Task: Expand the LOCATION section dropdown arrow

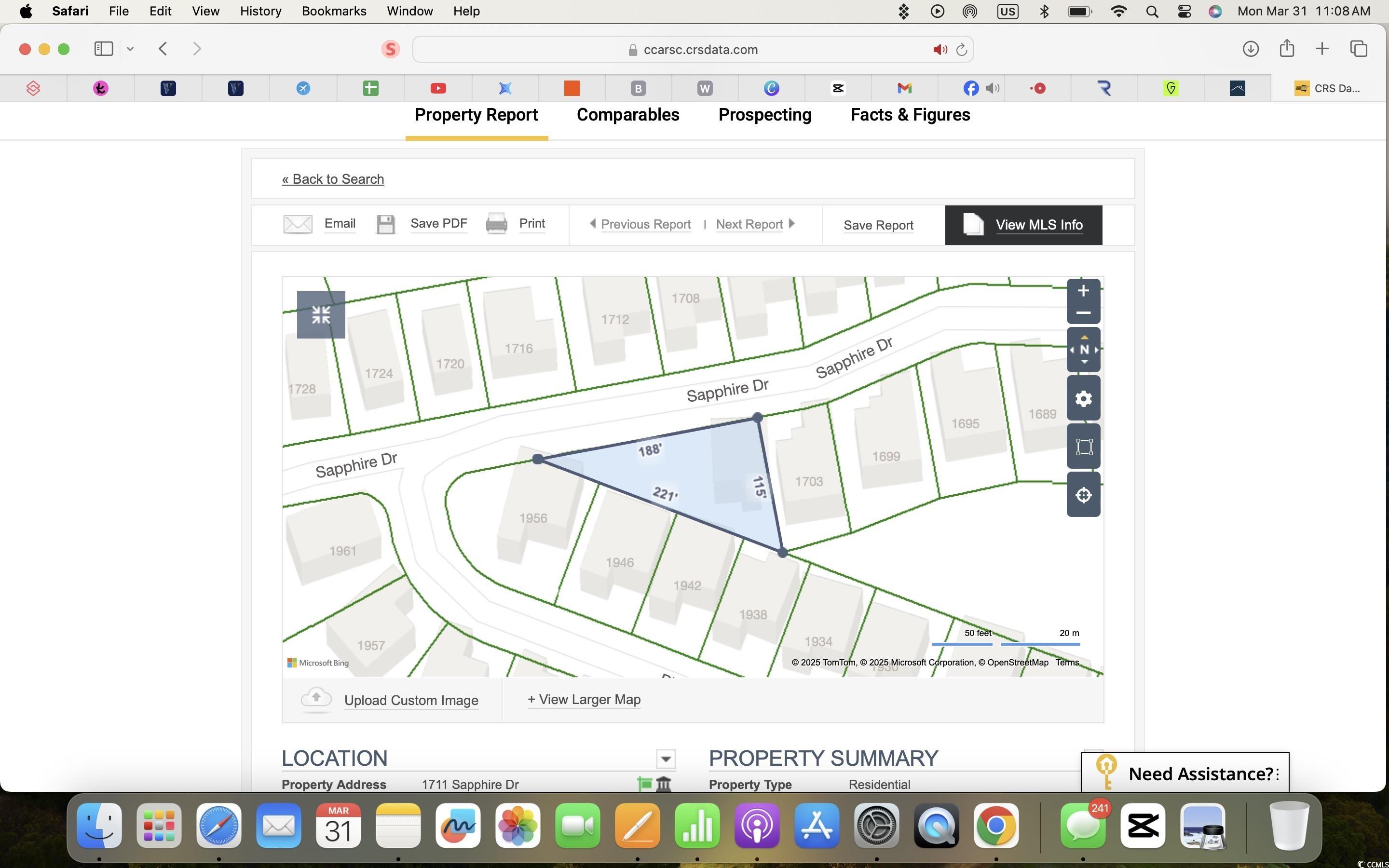Action: click(666, 759)
